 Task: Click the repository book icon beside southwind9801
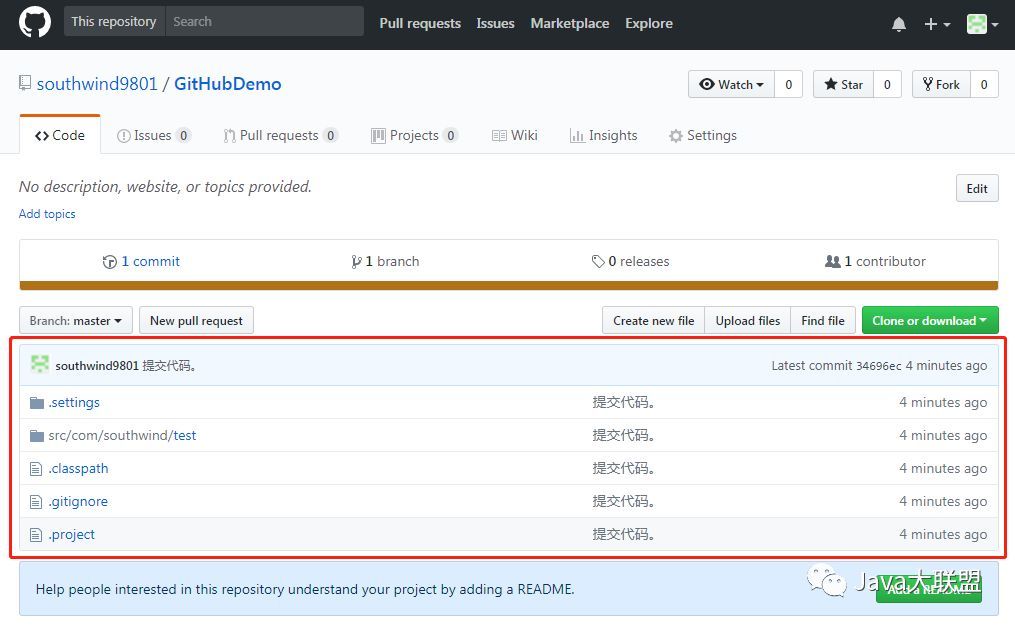point(25,84)
